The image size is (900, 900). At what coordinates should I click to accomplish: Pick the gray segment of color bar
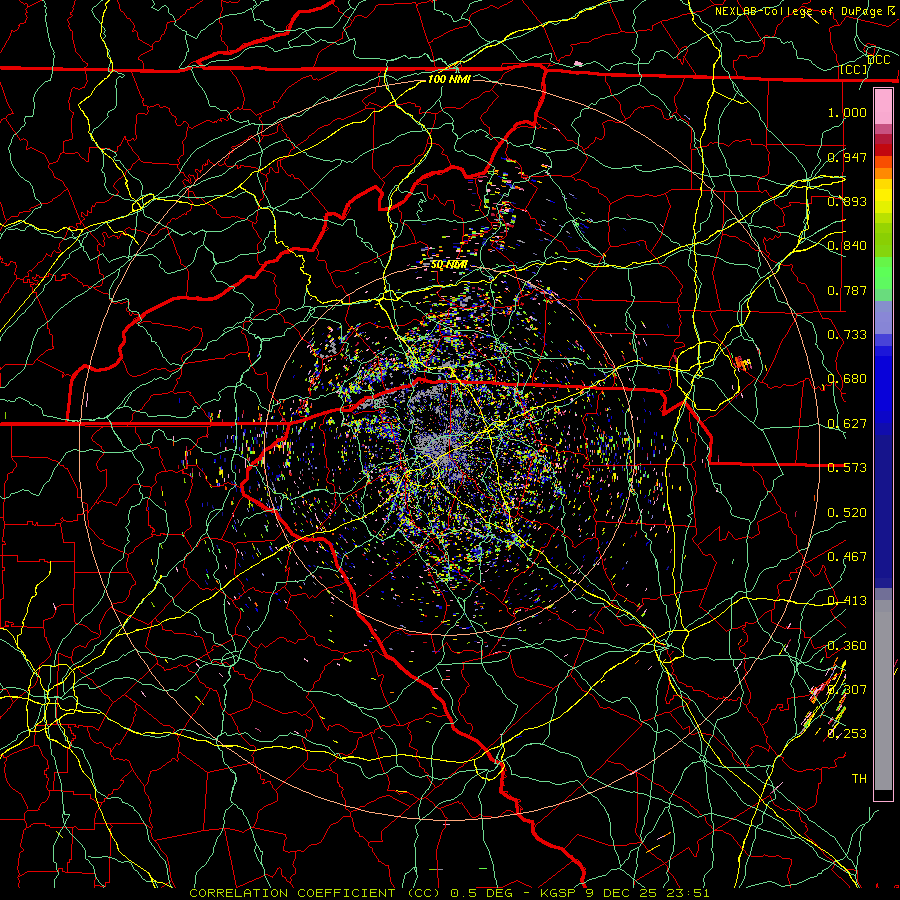click(883, 695)
